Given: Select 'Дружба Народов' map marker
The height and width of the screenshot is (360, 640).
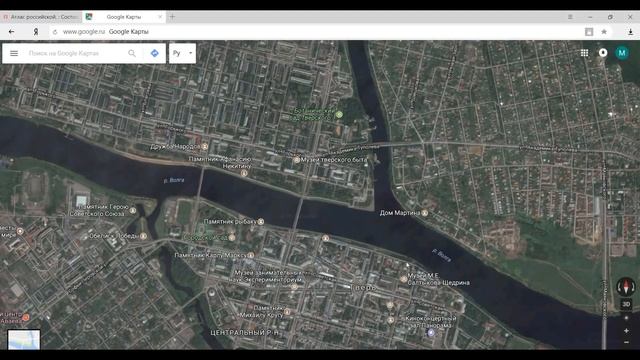Looking at the screenshot, I should coord(205,147).
